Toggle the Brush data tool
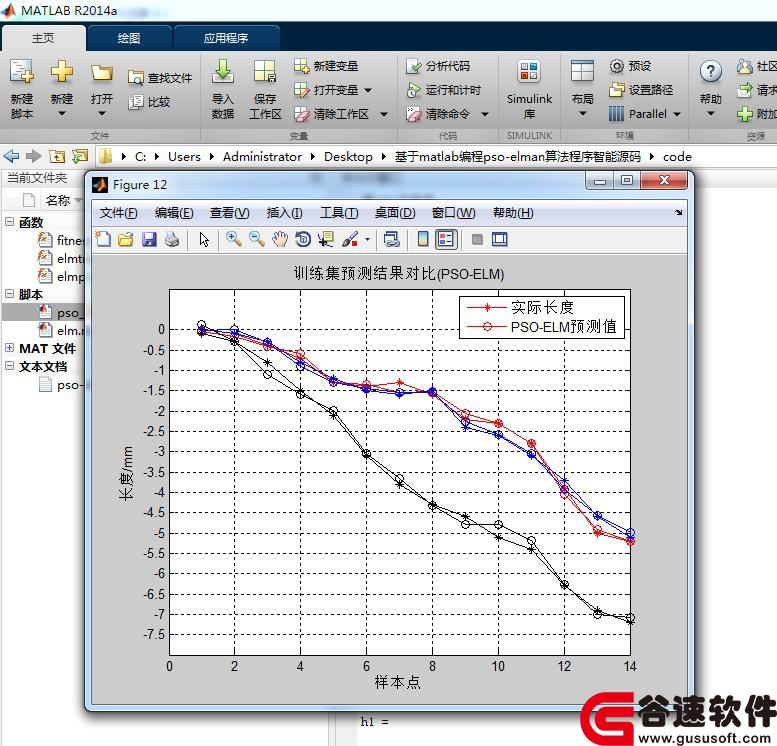 pyautogui.click(x=350, y=239)
